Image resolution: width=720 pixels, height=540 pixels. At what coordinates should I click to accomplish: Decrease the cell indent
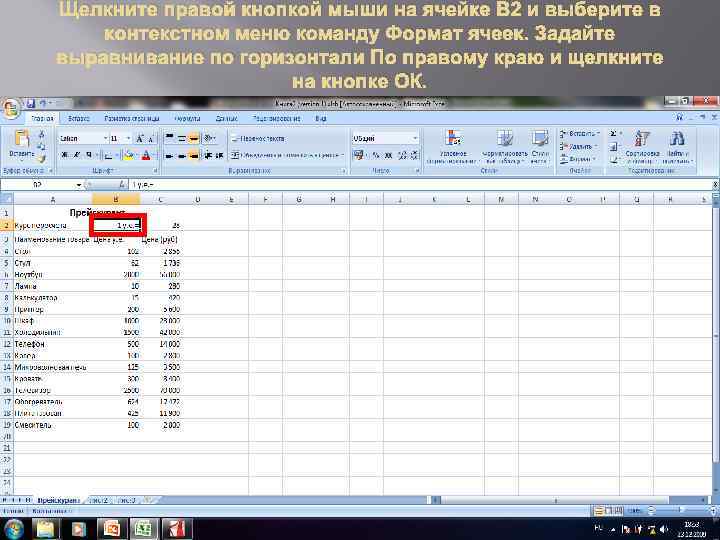(208, 156)
